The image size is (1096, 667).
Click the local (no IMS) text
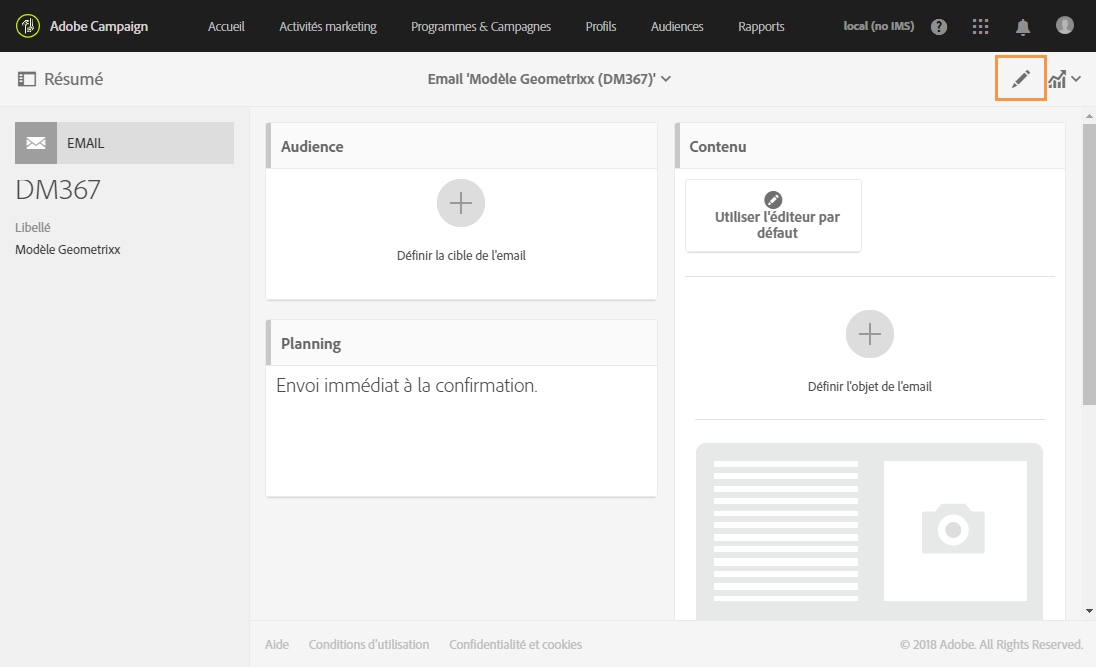point(879,26)
